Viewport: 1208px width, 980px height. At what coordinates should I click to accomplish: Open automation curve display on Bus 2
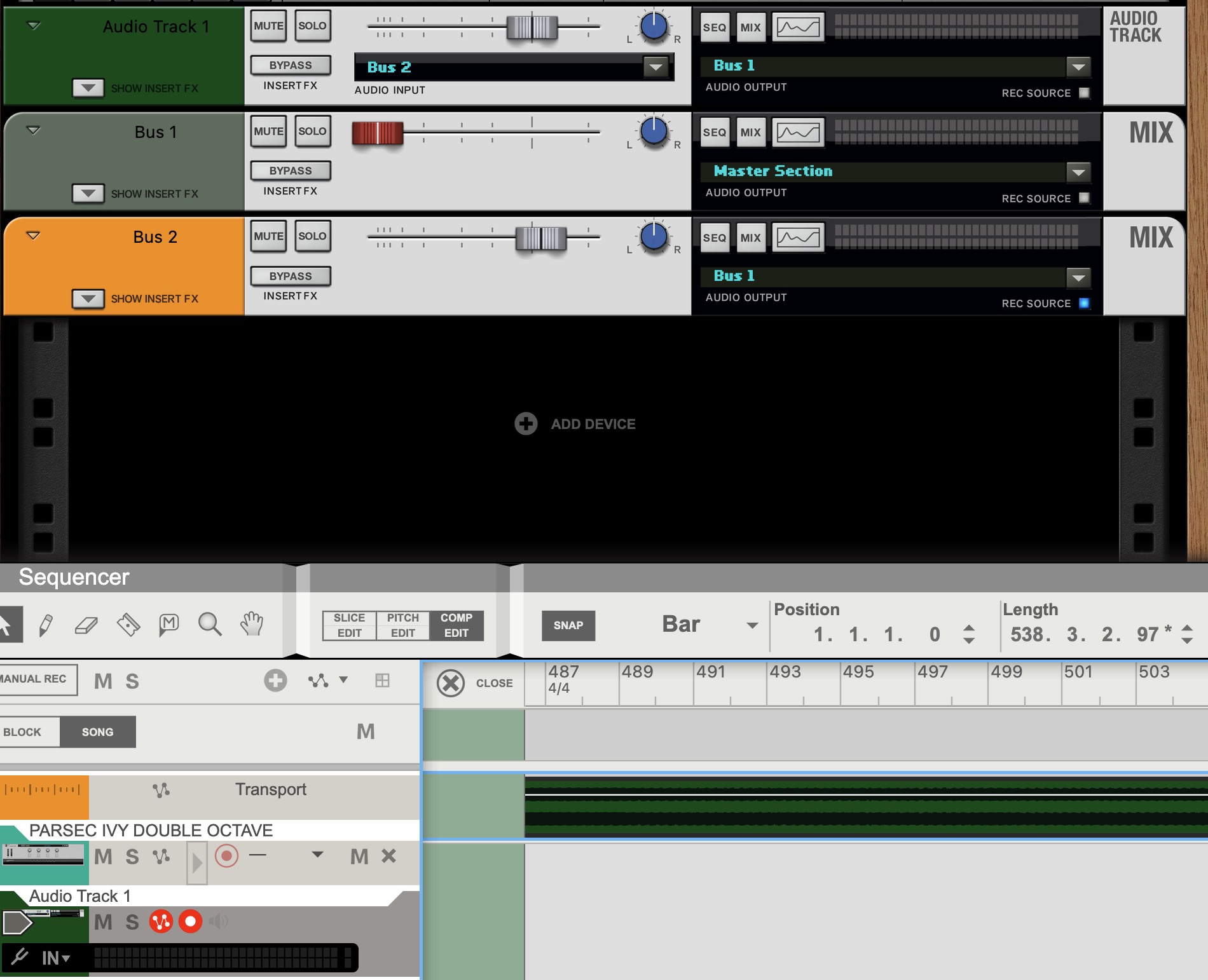click(x=798, y=238)
